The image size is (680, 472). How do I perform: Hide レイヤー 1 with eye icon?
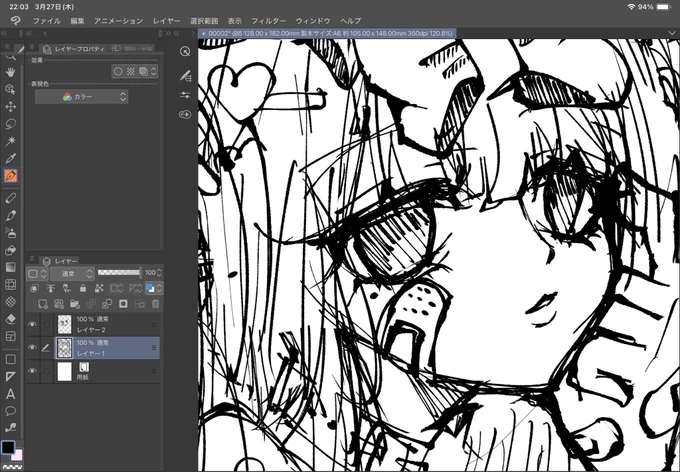[x=33, y=347]
